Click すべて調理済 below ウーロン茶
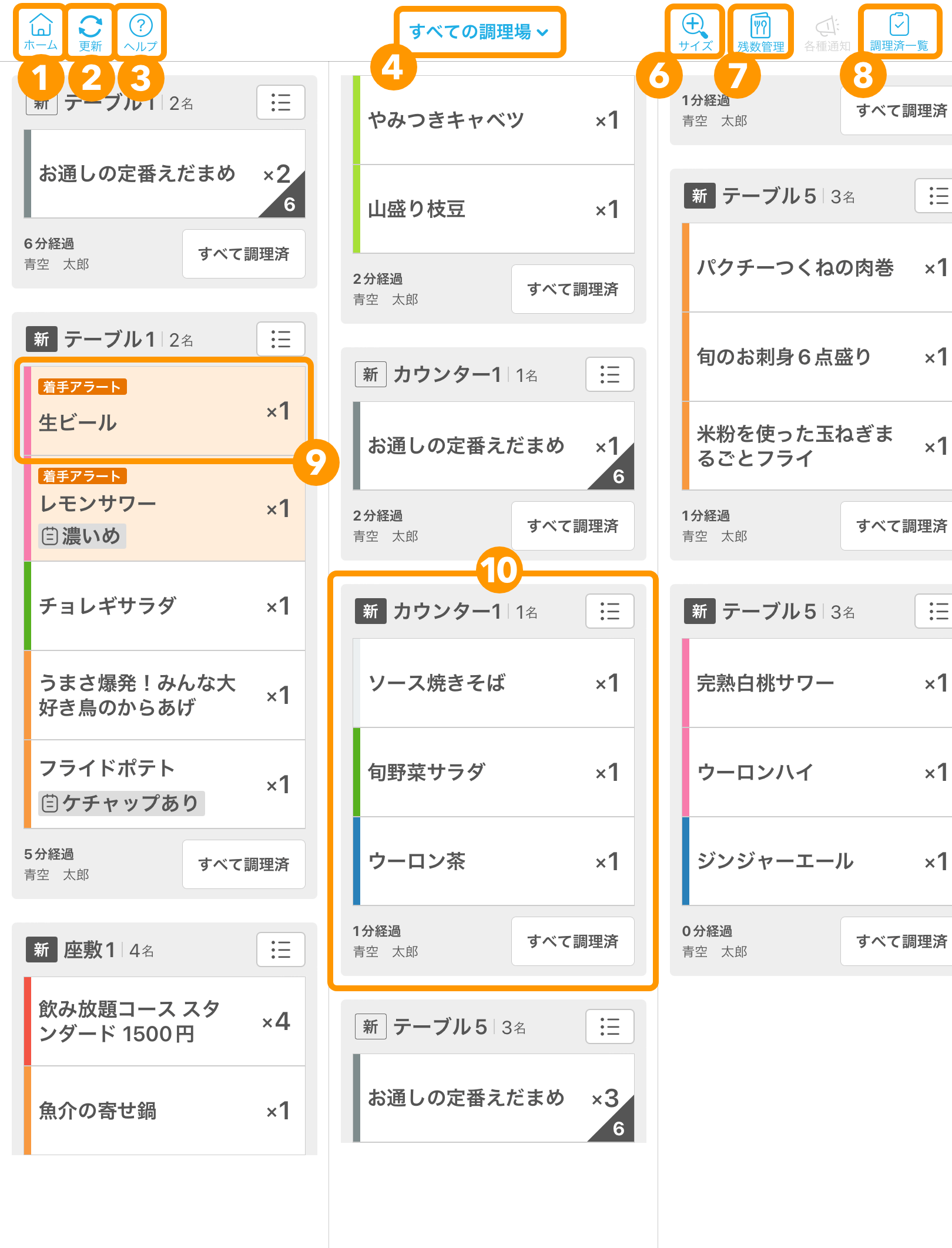The width and height of the screenshot is (952, 1248). [573, 941]
